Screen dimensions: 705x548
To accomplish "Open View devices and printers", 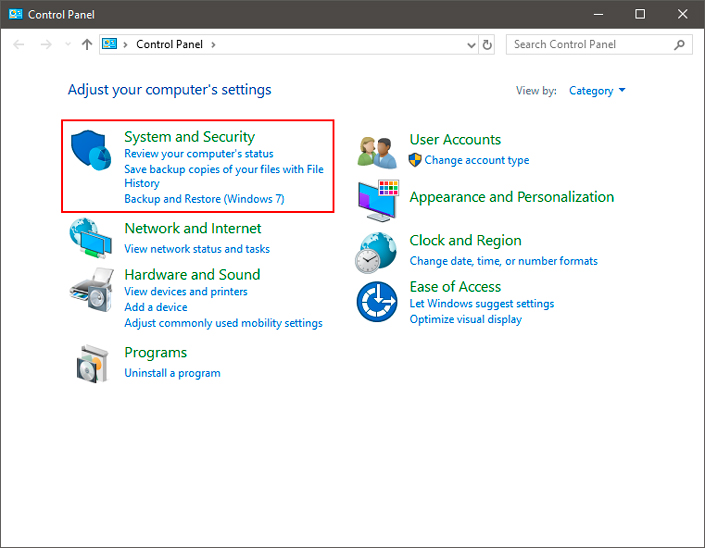I will (186, 292).
